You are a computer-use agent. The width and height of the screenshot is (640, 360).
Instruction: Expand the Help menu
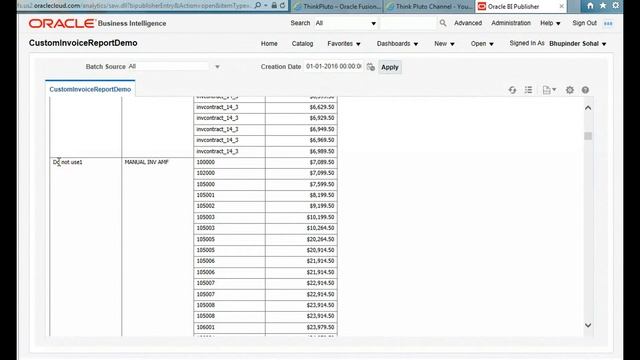550,23
